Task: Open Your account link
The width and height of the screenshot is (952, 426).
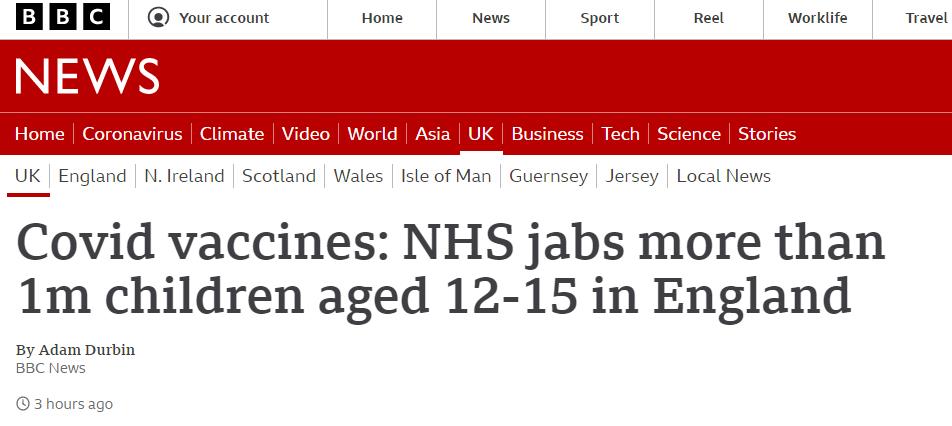Action: 224,18
